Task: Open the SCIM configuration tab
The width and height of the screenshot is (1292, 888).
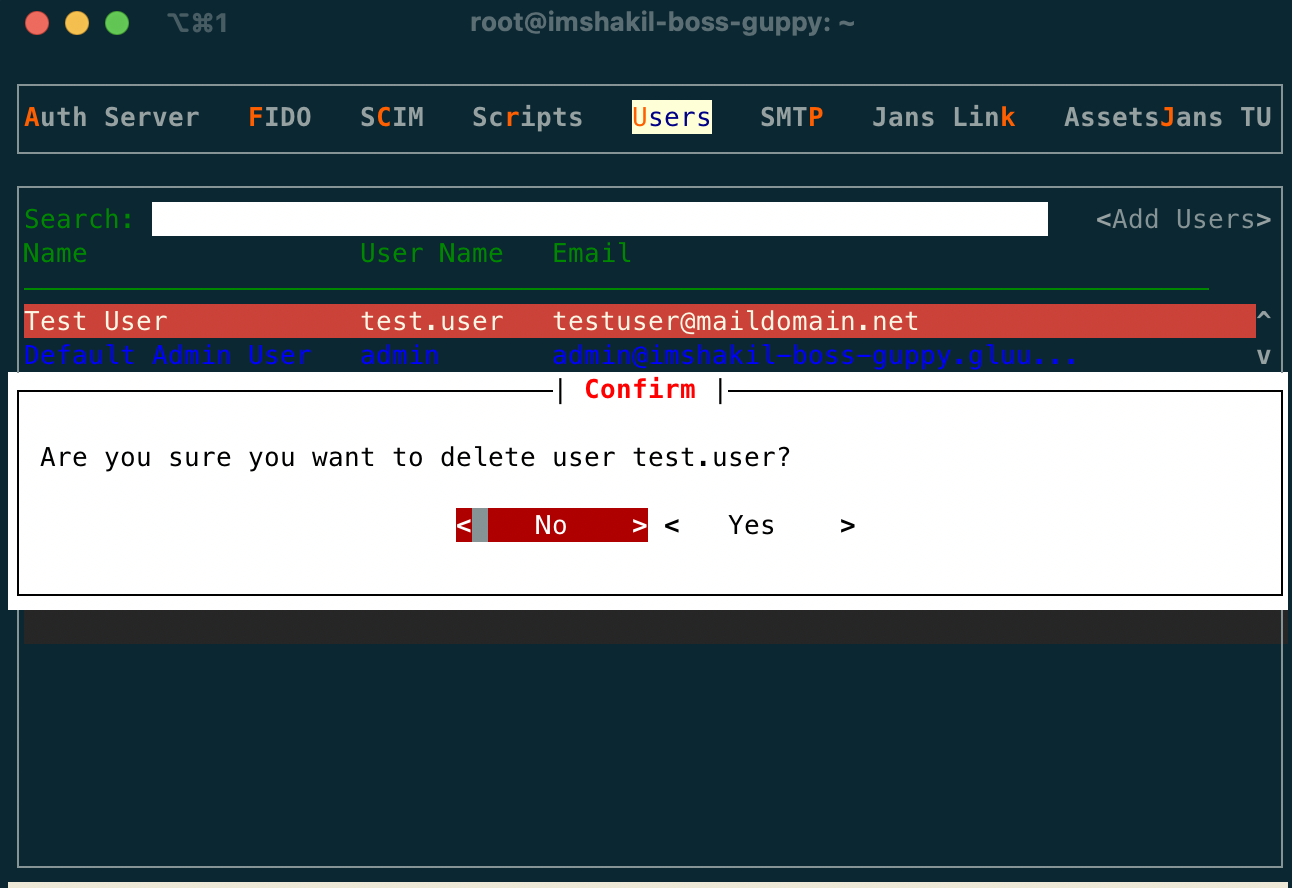Action: (392, 117)
